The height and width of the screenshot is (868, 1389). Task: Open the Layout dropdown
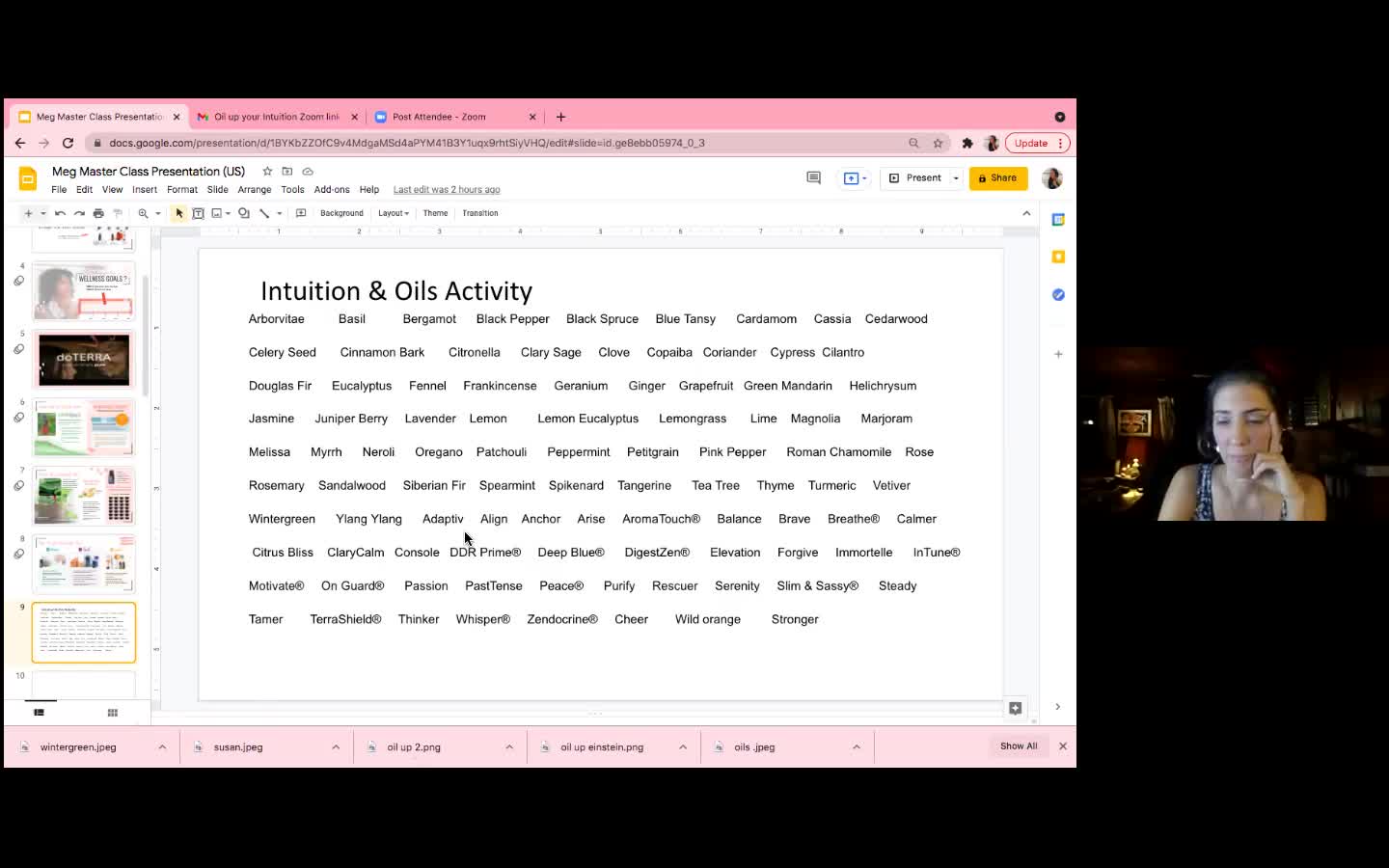pos(394,213)
